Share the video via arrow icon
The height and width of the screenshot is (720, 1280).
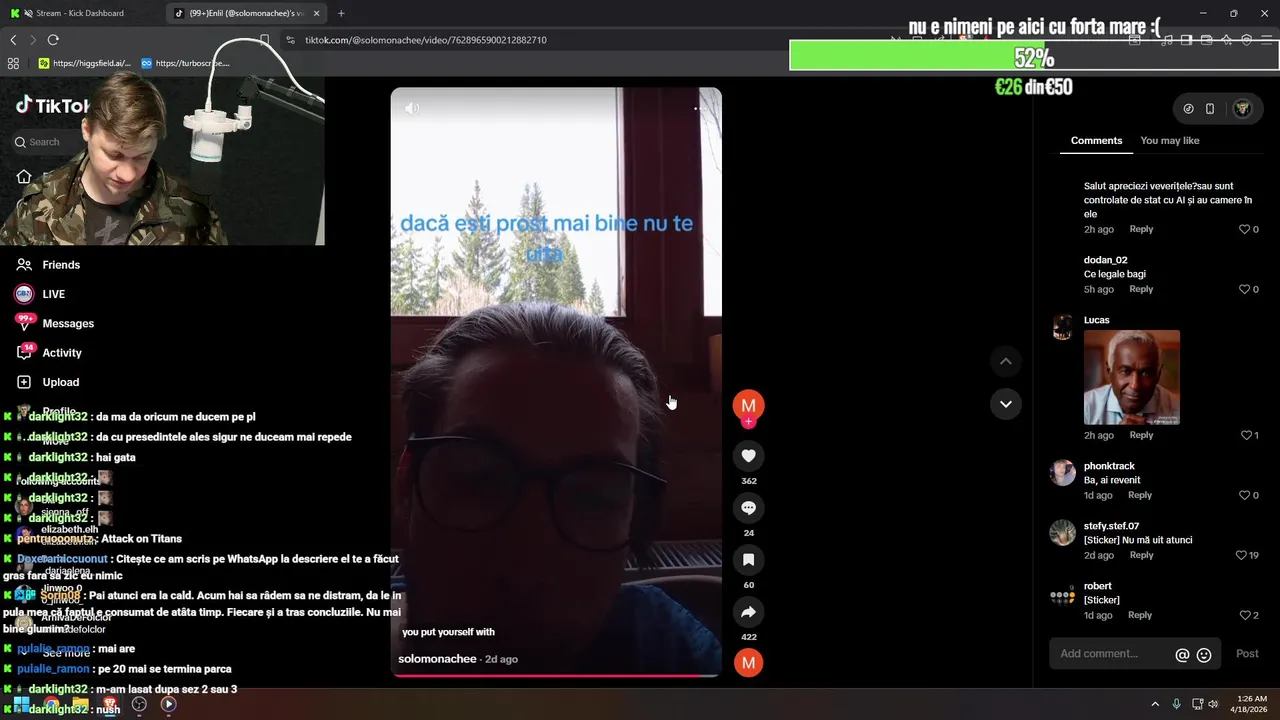click(x=748, y=612)
